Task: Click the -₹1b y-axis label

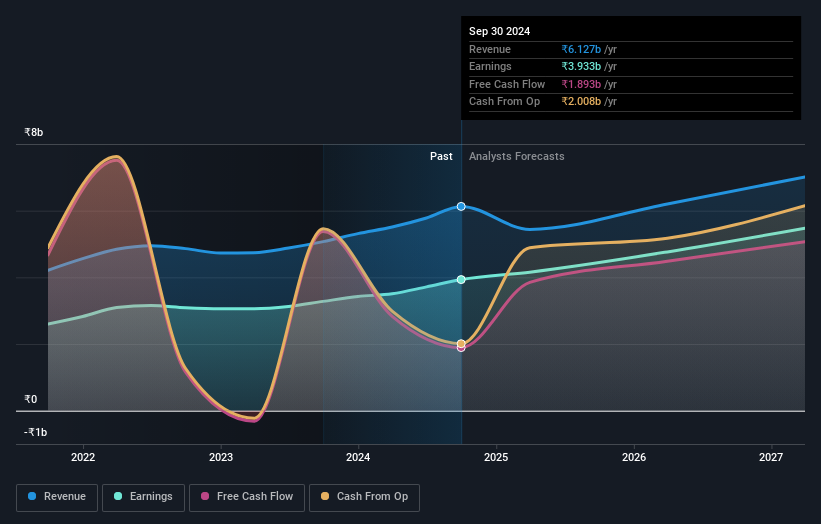Action: tap(36, 432)
